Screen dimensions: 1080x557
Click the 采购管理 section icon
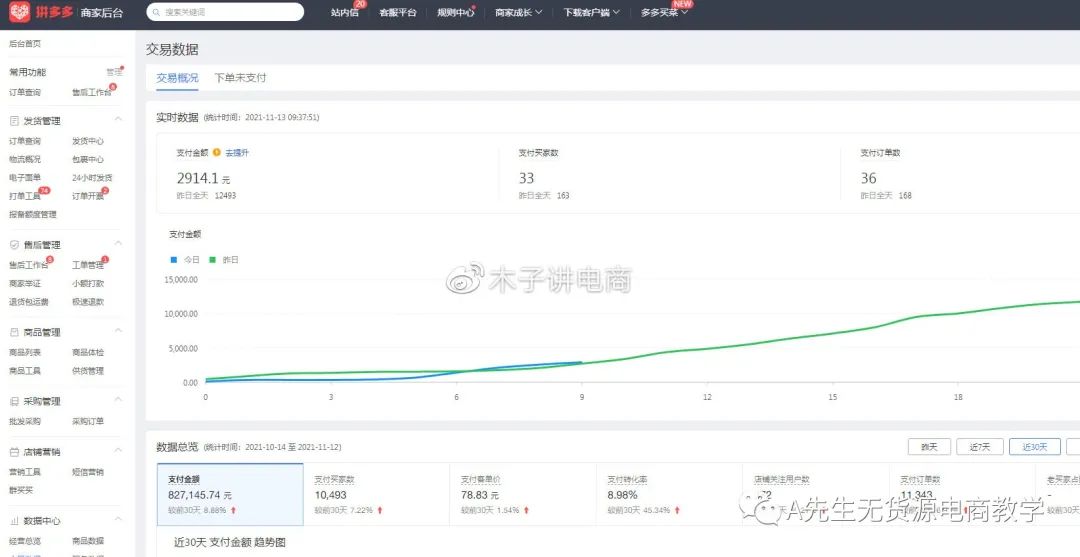coord(14,401)
